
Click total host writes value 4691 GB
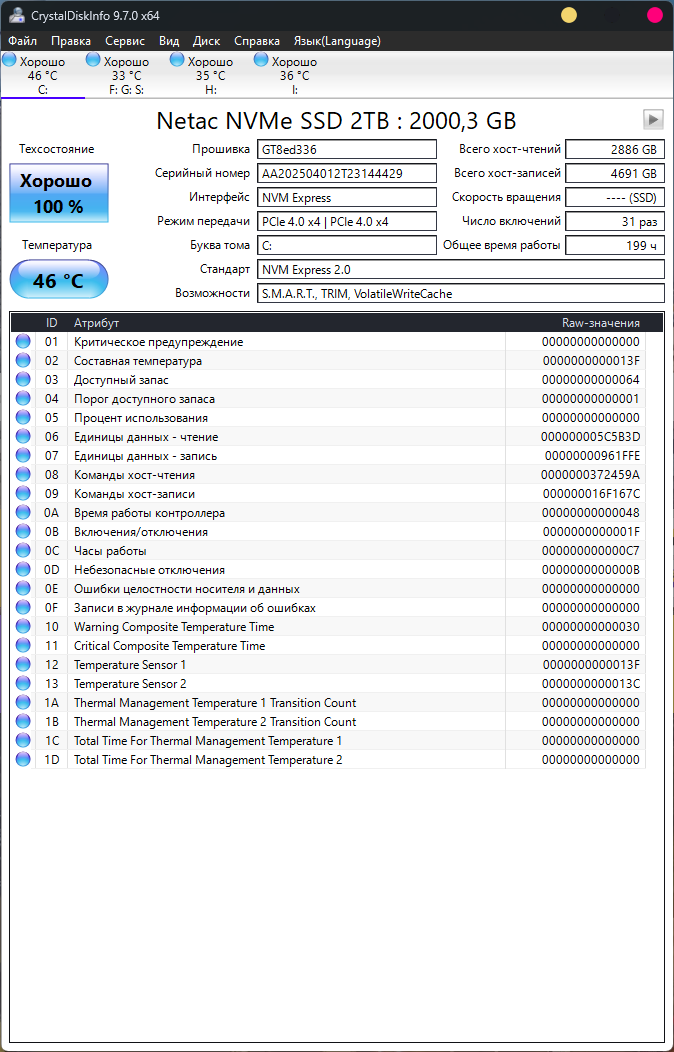click(x=615, y=173)
